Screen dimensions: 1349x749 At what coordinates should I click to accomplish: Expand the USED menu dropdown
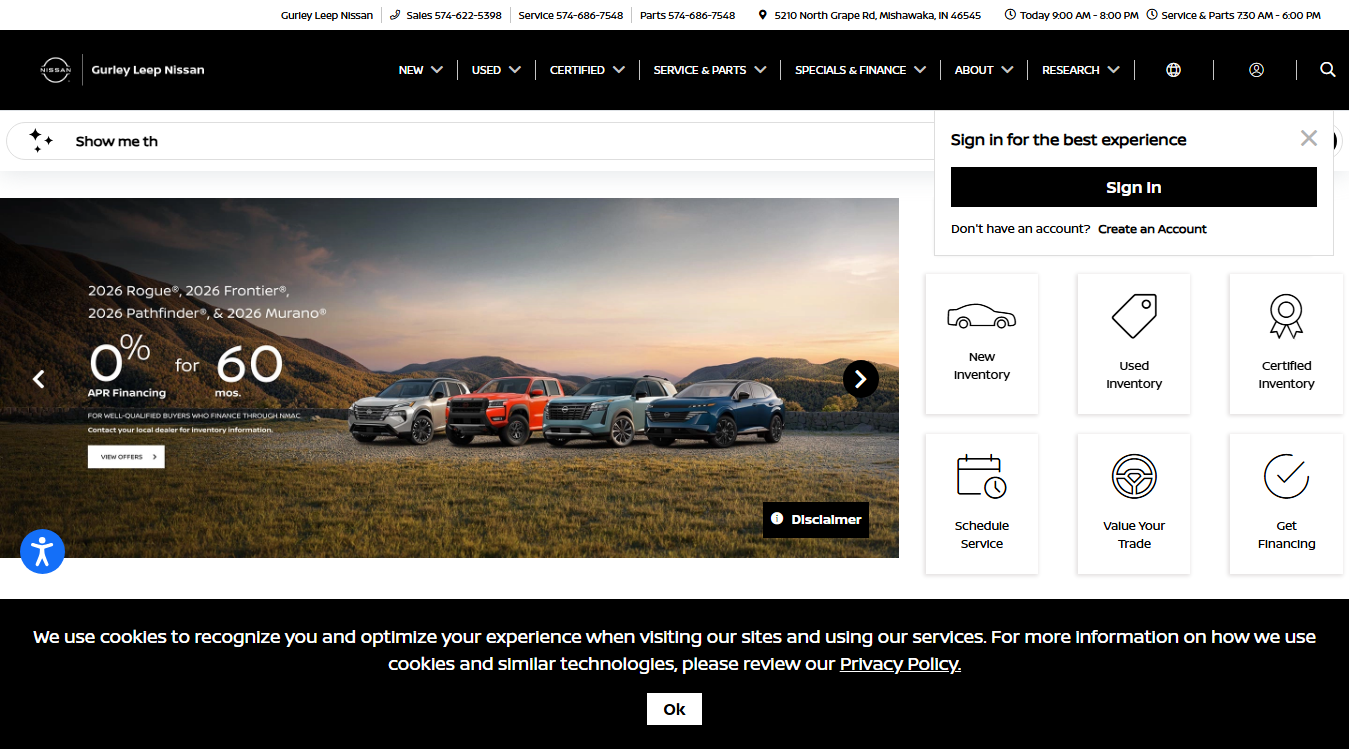click(x=496, y=70)
